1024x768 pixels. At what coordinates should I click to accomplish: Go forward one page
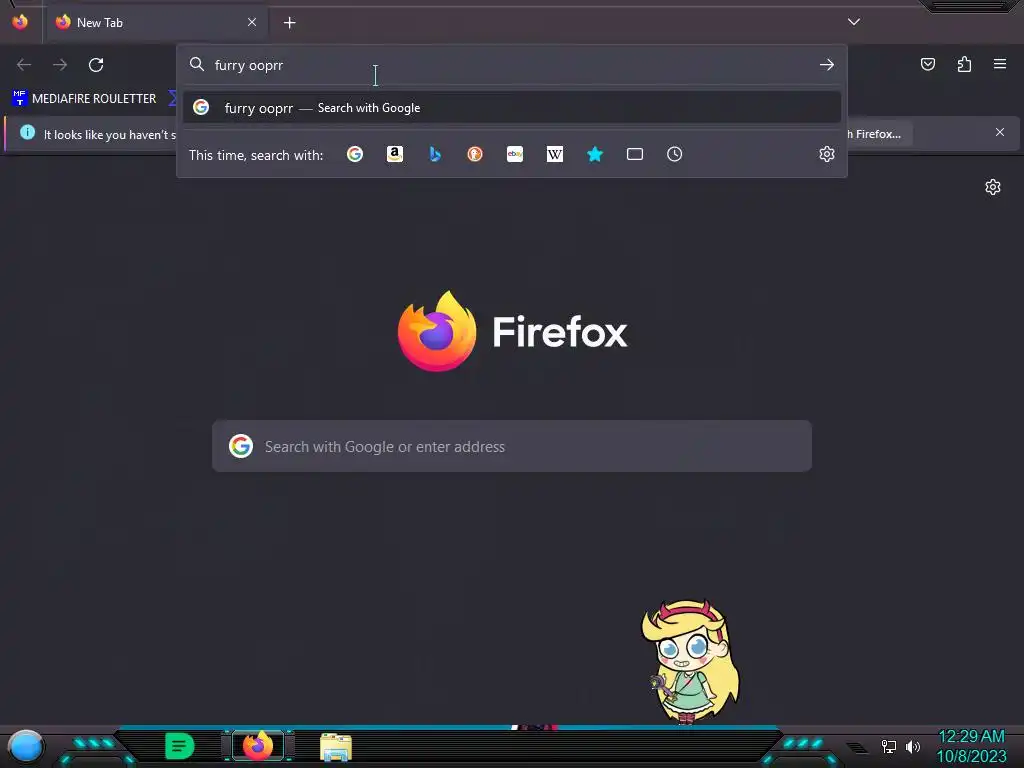click(x=60, y=65)
